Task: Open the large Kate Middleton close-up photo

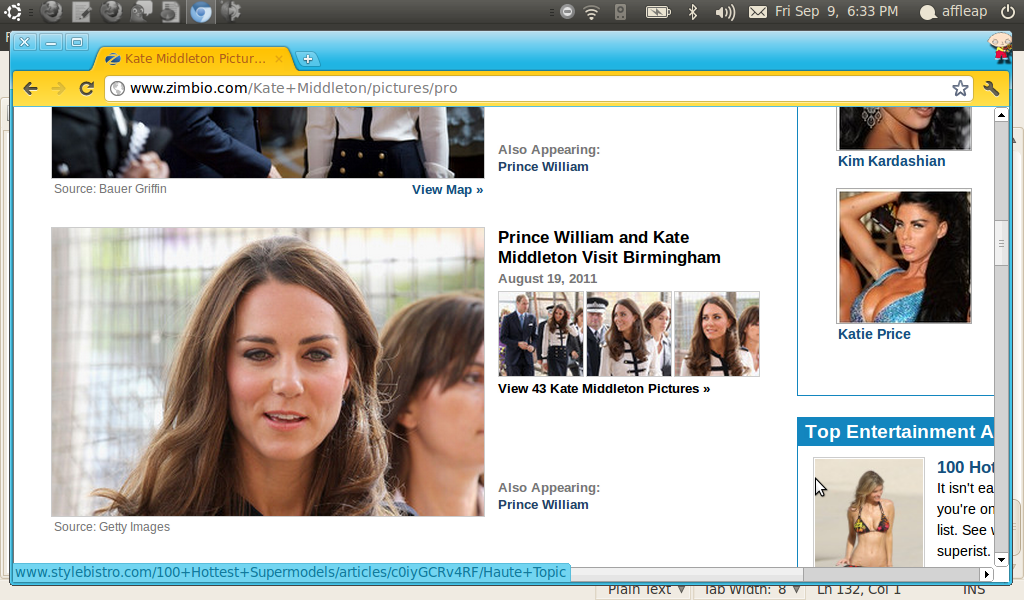Action: point(268,371)
